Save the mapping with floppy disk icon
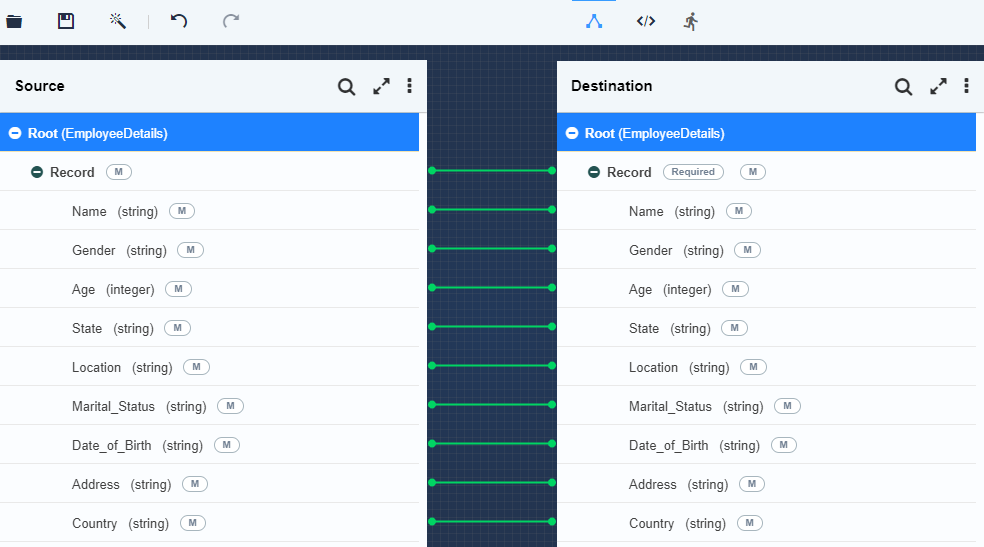Image resolution: width=984 pixels, height=547 pixels. point(66,21)
